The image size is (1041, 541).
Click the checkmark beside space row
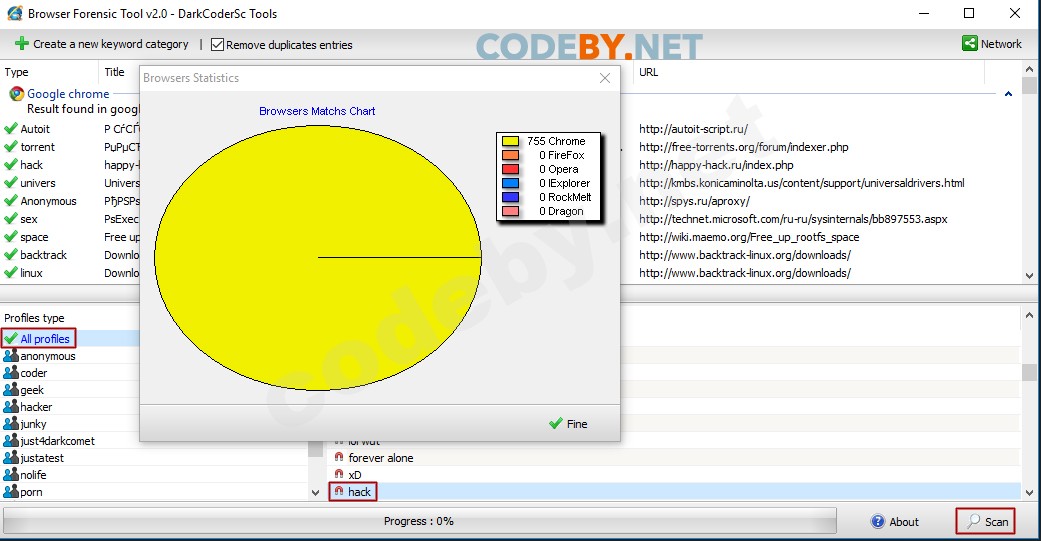11,236
